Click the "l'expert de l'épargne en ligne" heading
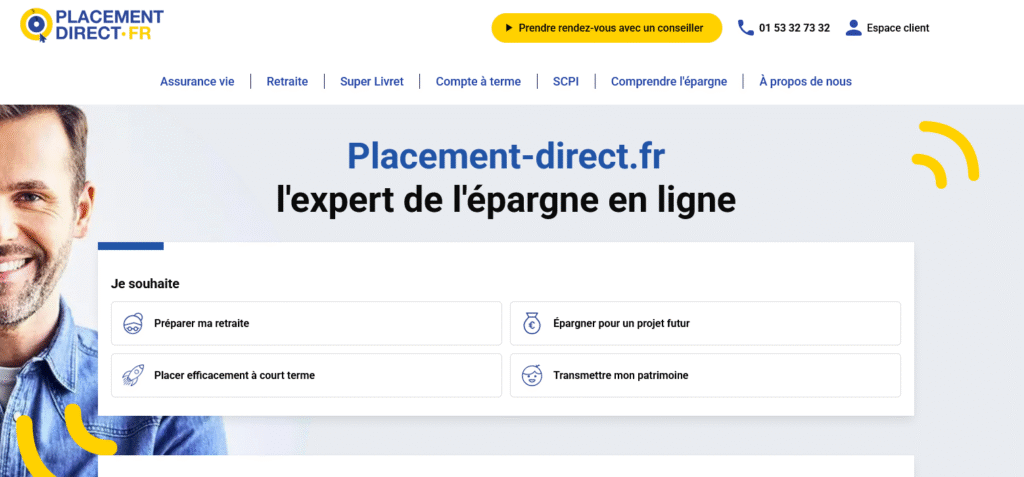The height and width of the screenshot is (477, 1024). pos(506,201)
